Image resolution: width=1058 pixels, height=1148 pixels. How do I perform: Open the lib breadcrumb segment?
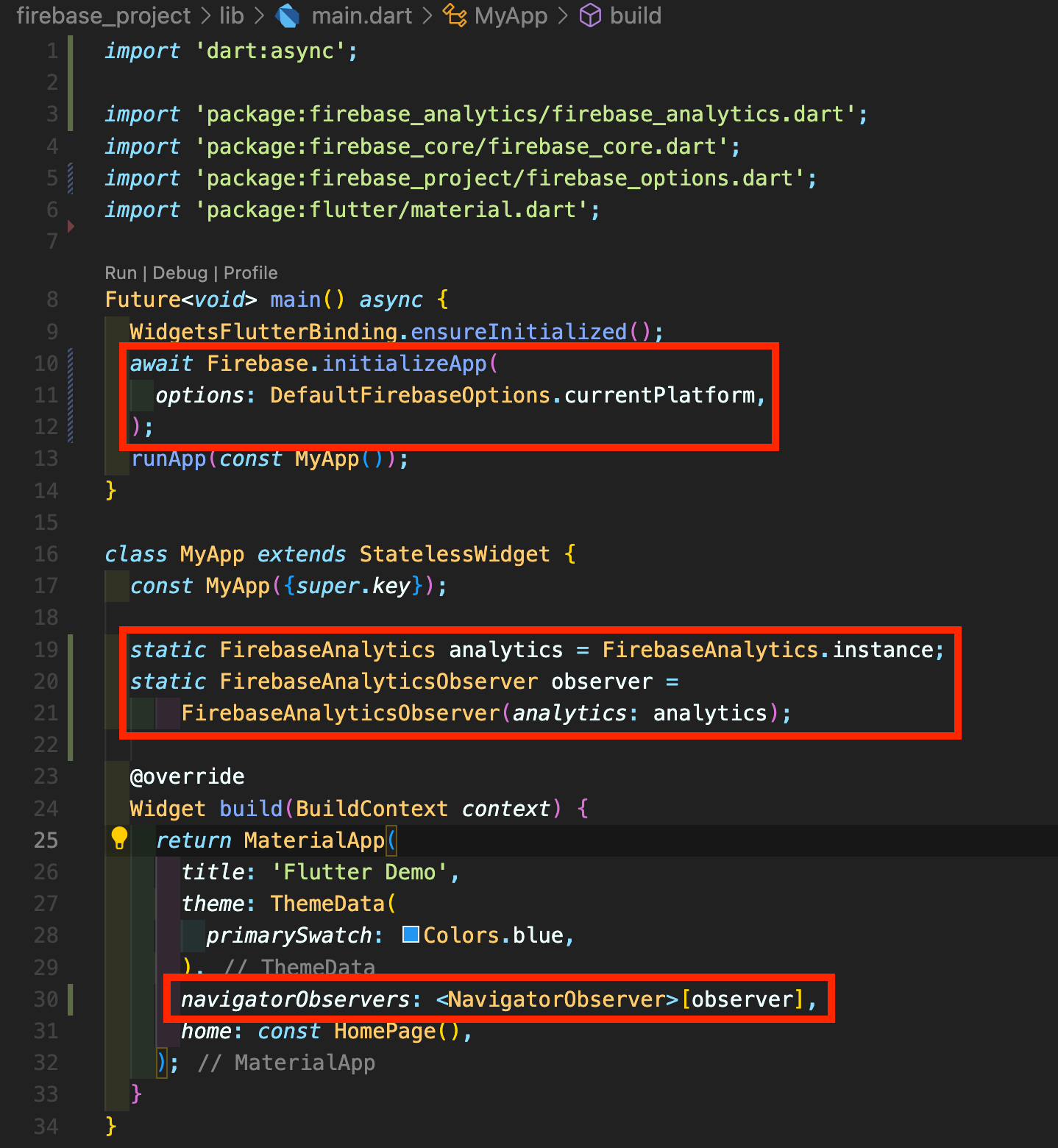tap(232, 15)
